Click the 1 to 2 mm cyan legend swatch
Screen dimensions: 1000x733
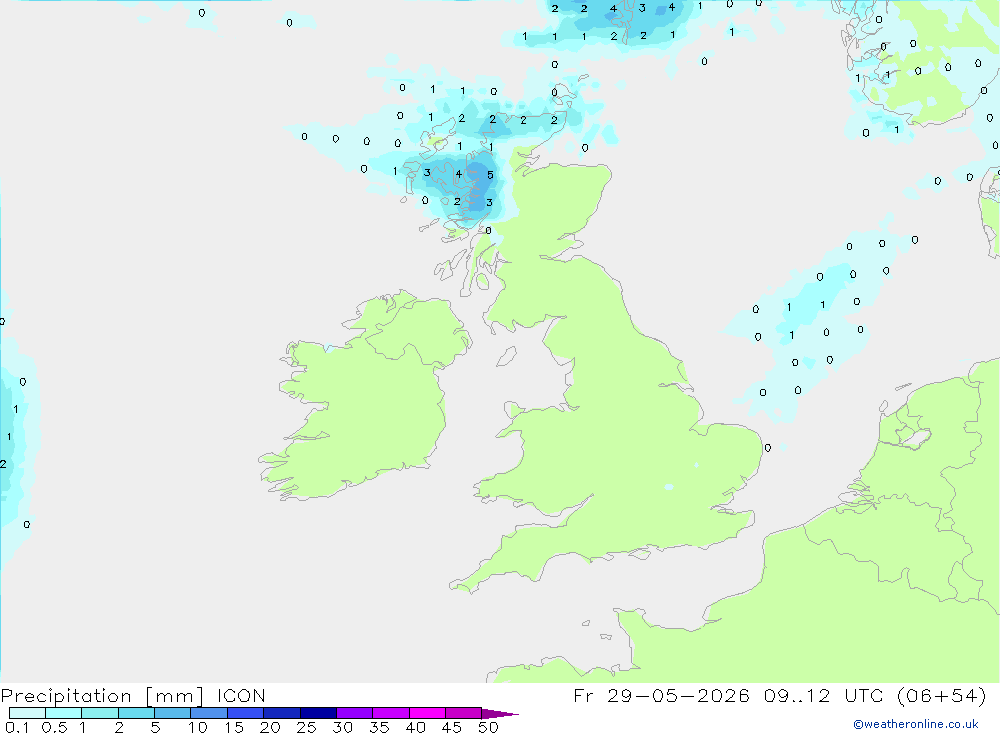tap(100, 713)
